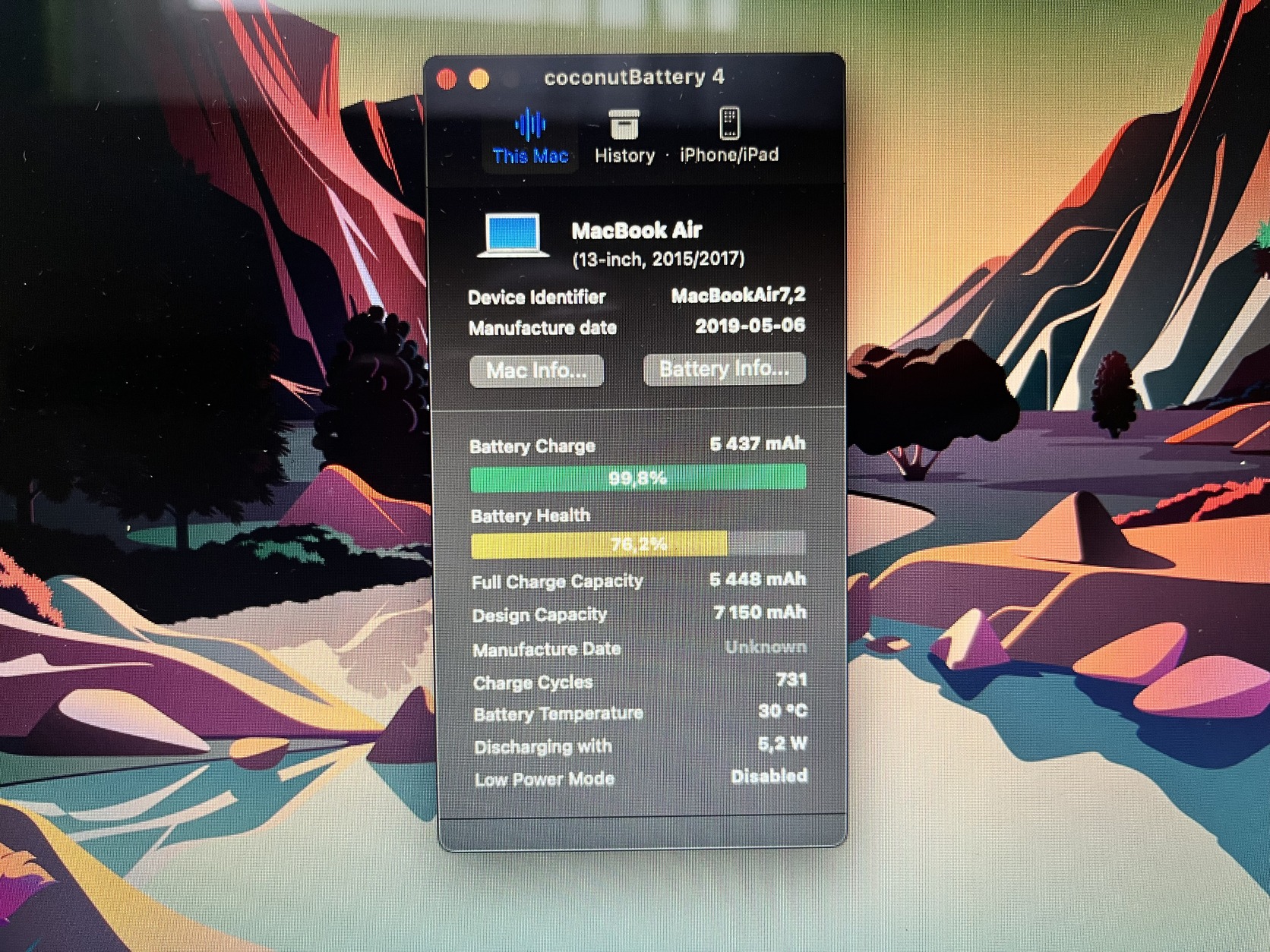This screenshot has width=1270, height=952.
Task: Select the 7 150 mAh design value
Action: 760,612
